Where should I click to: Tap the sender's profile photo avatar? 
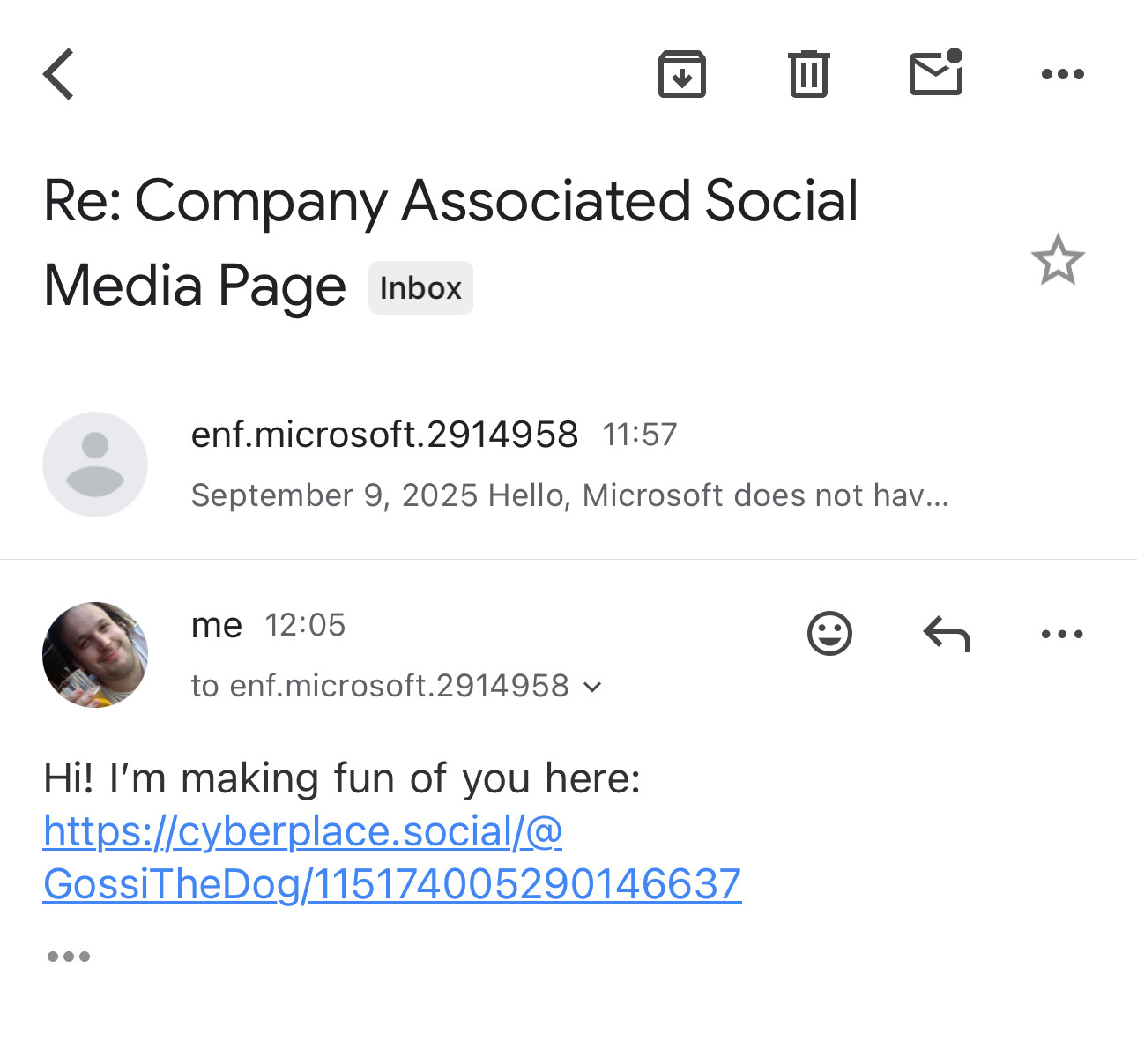(95, 655)
